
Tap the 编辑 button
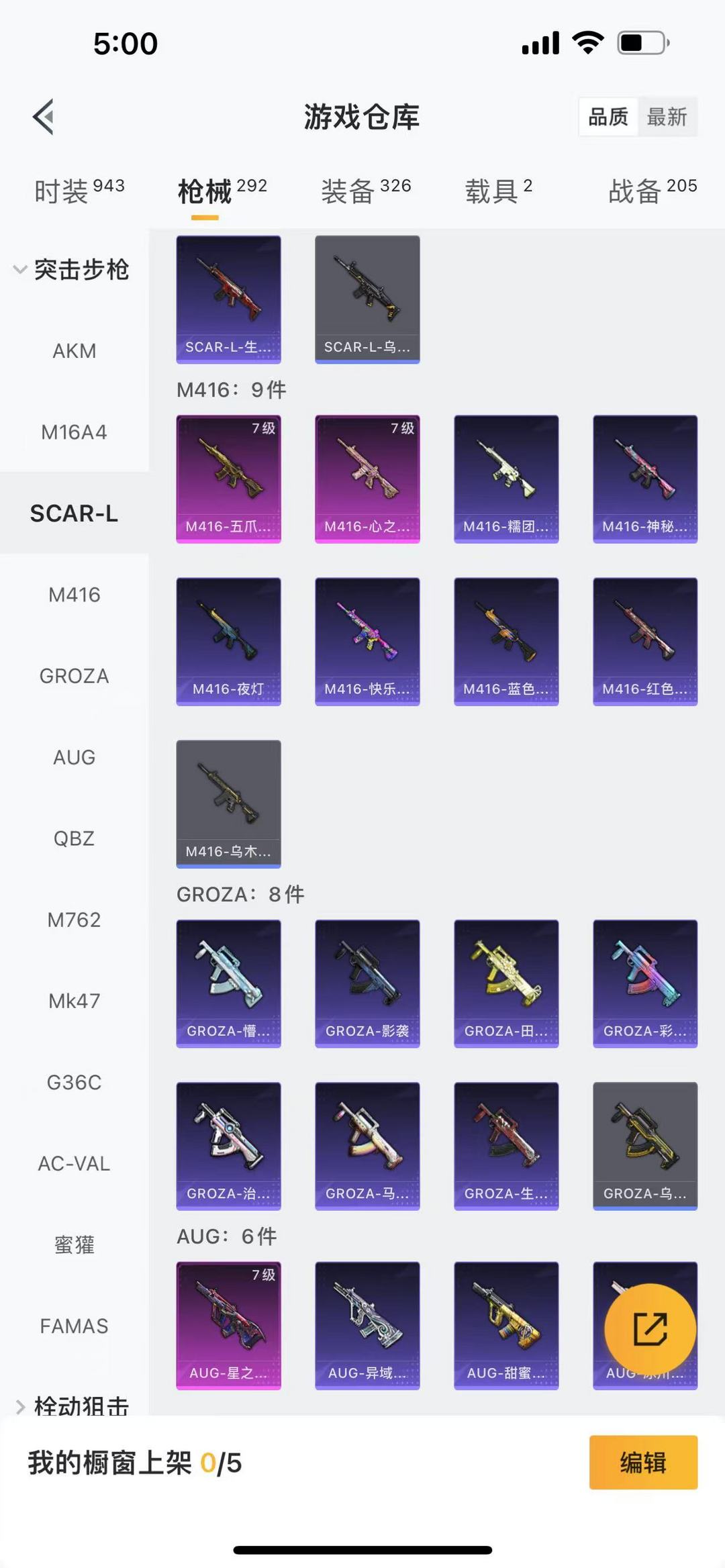[643, 1463]
